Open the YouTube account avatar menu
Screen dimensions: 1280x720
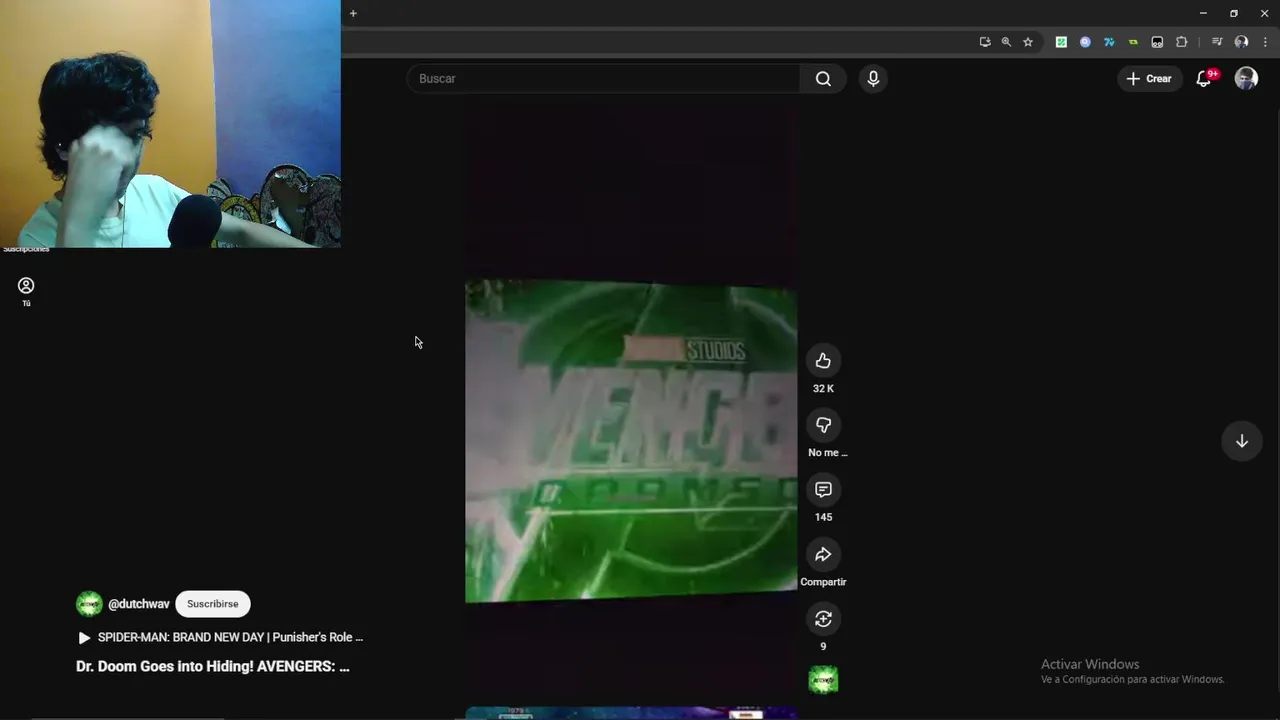point(1246,79)
